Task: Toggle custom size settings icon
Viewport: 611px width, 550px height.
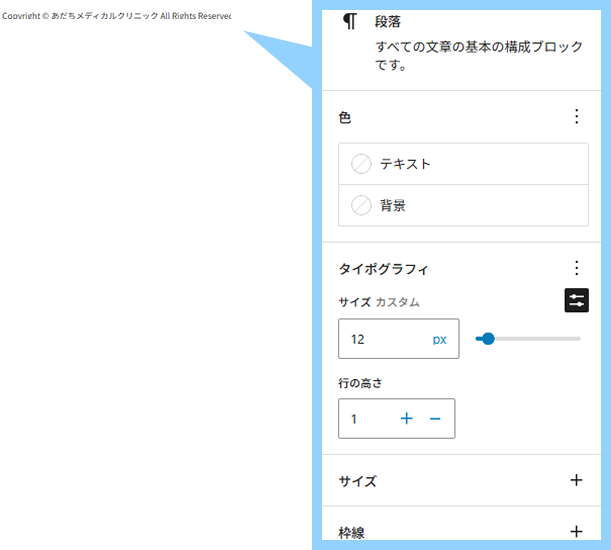Action: 577,300
